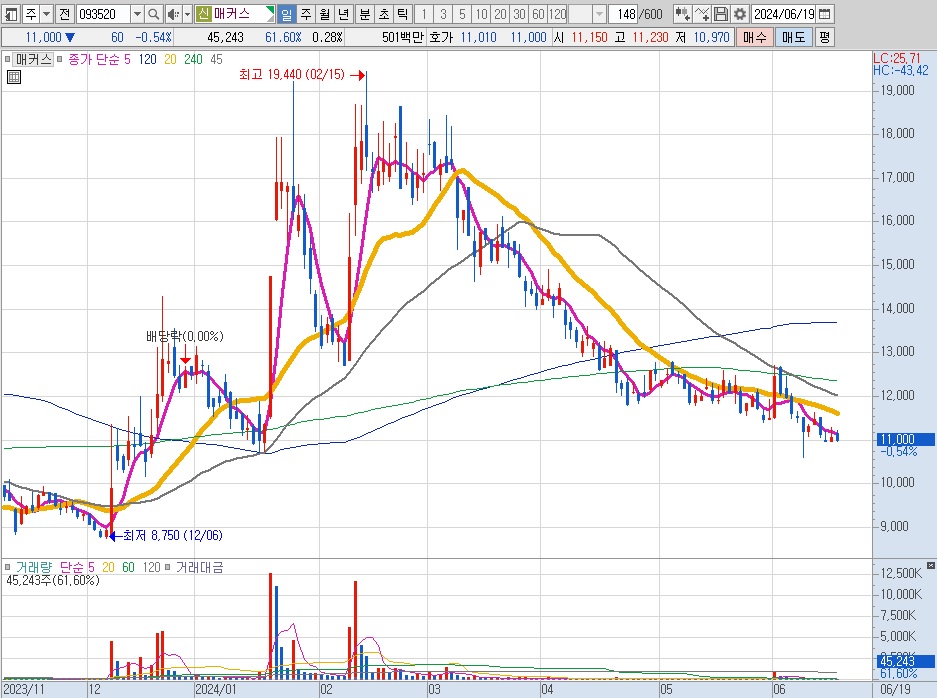This screenshot has height=698, width=937.
Task: Choose the 20 interval tab
Action: click(500, 14)
